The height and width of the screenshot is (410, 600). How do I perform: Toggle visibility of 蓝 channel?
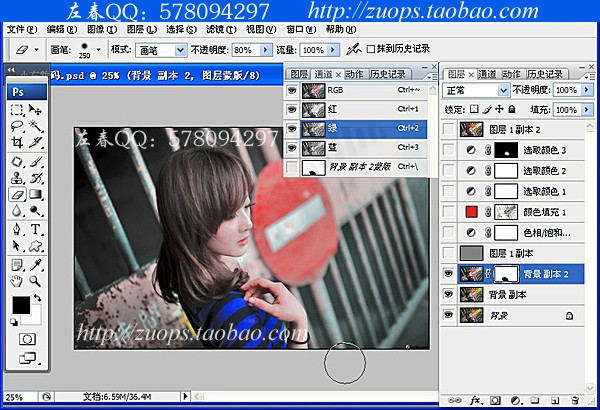point(292,148)
